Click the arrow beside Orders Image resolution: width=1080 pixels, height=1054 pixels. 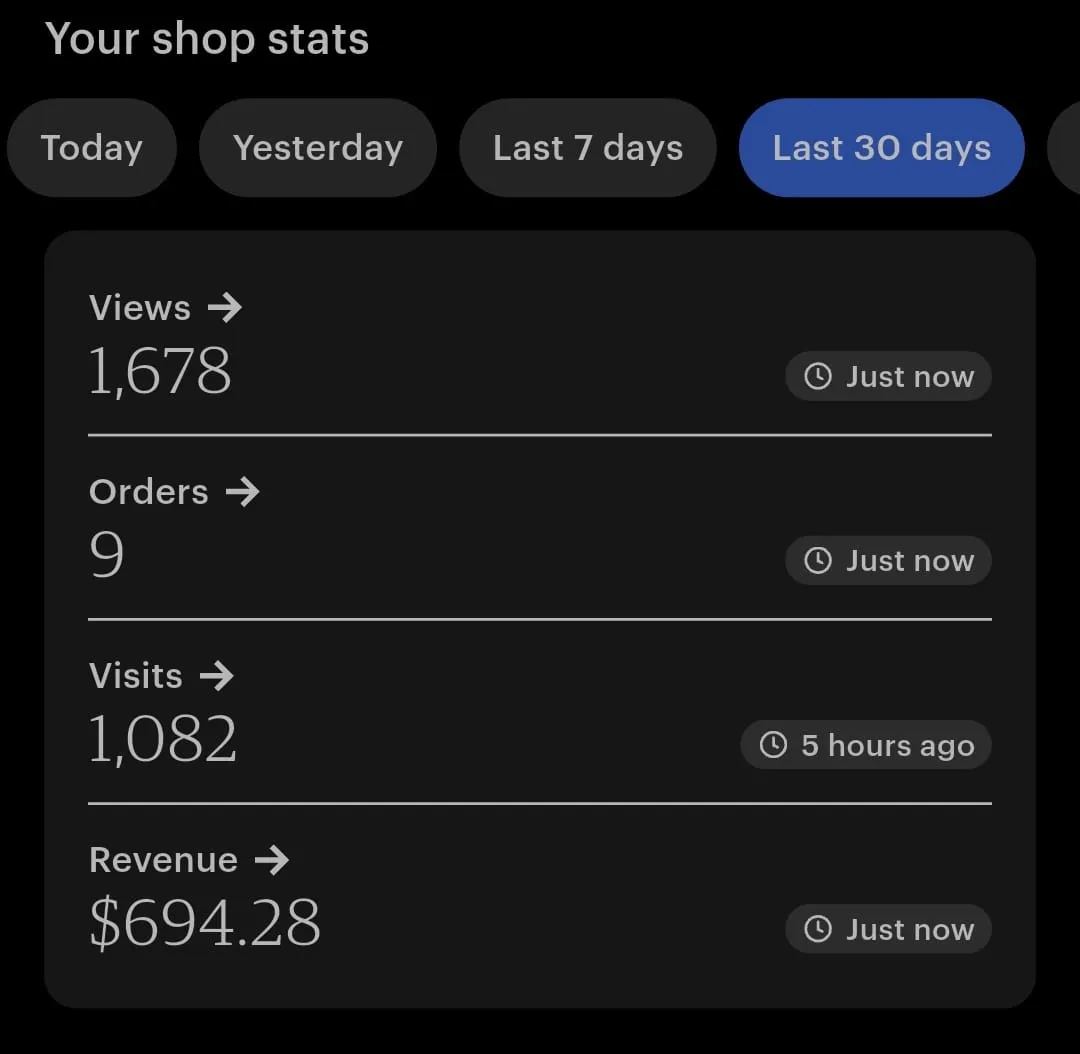coord(242,492)
